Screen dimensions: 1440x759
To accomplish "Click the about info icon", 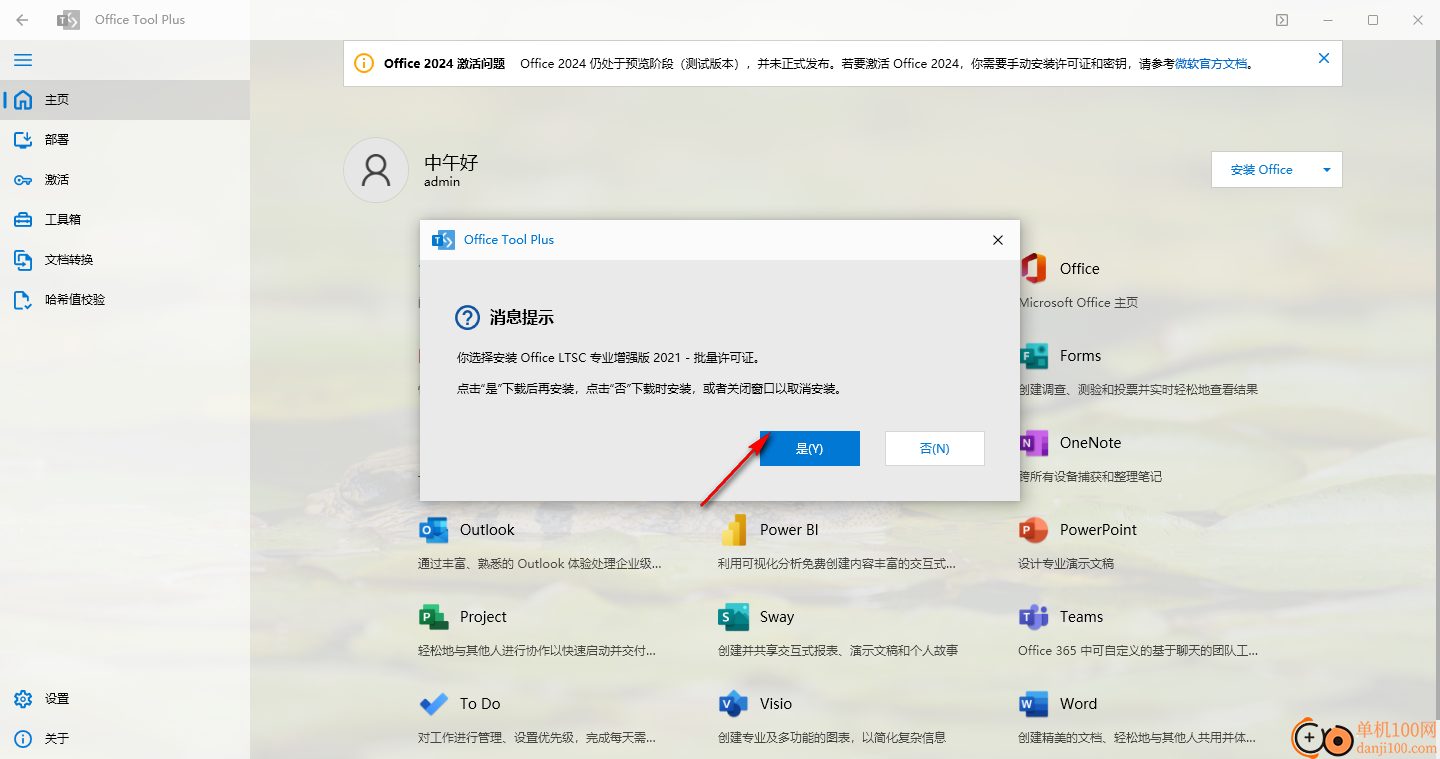I will pyautogui.click(x=23, y=739).
